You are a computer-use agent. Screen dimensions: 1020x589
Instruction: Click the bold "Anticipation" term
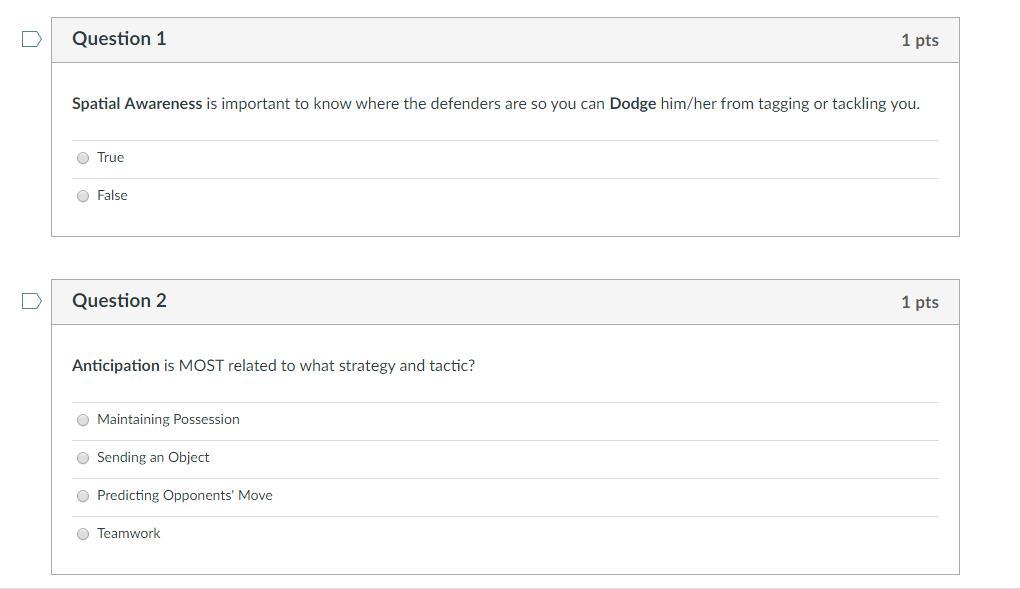point(116,366)
